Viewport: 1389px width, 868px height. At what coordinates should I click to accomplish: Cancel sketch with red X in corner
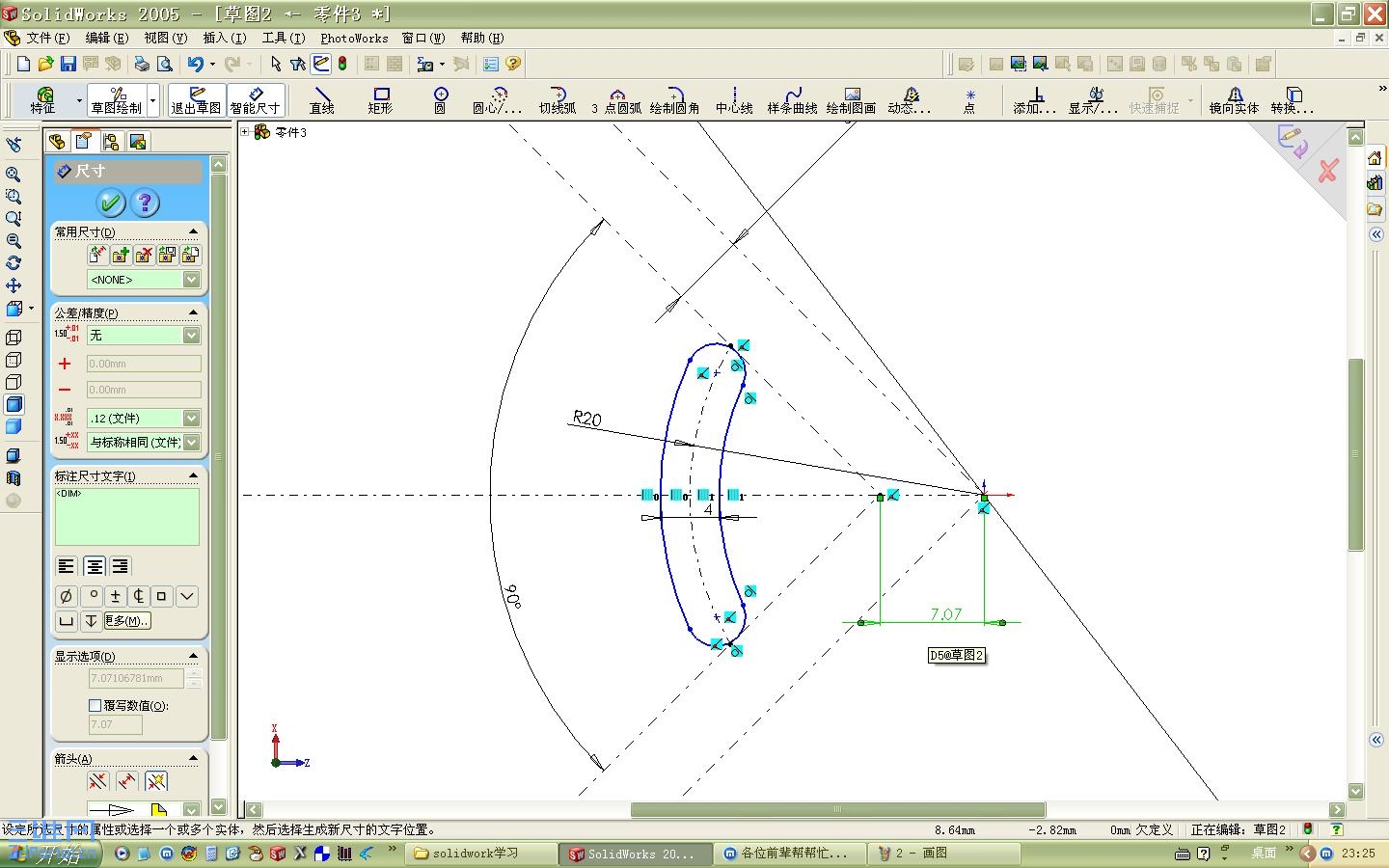click(x=1328, y=171)
